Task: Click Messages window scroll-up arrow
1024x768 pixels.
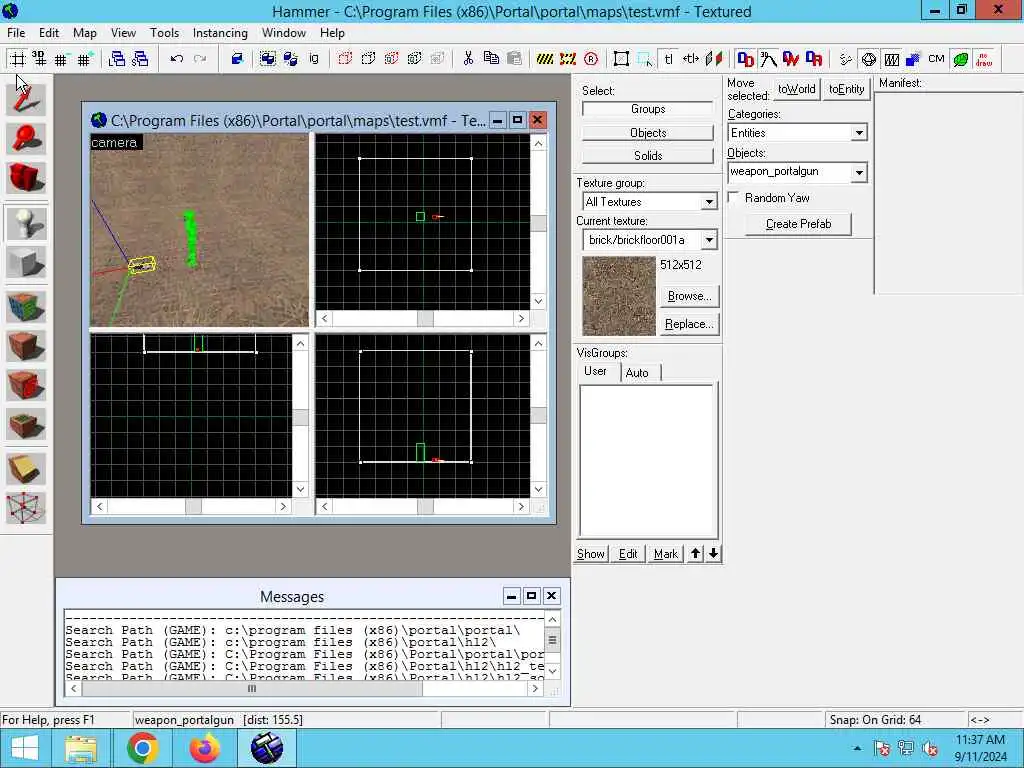Action: pos(552,619)
